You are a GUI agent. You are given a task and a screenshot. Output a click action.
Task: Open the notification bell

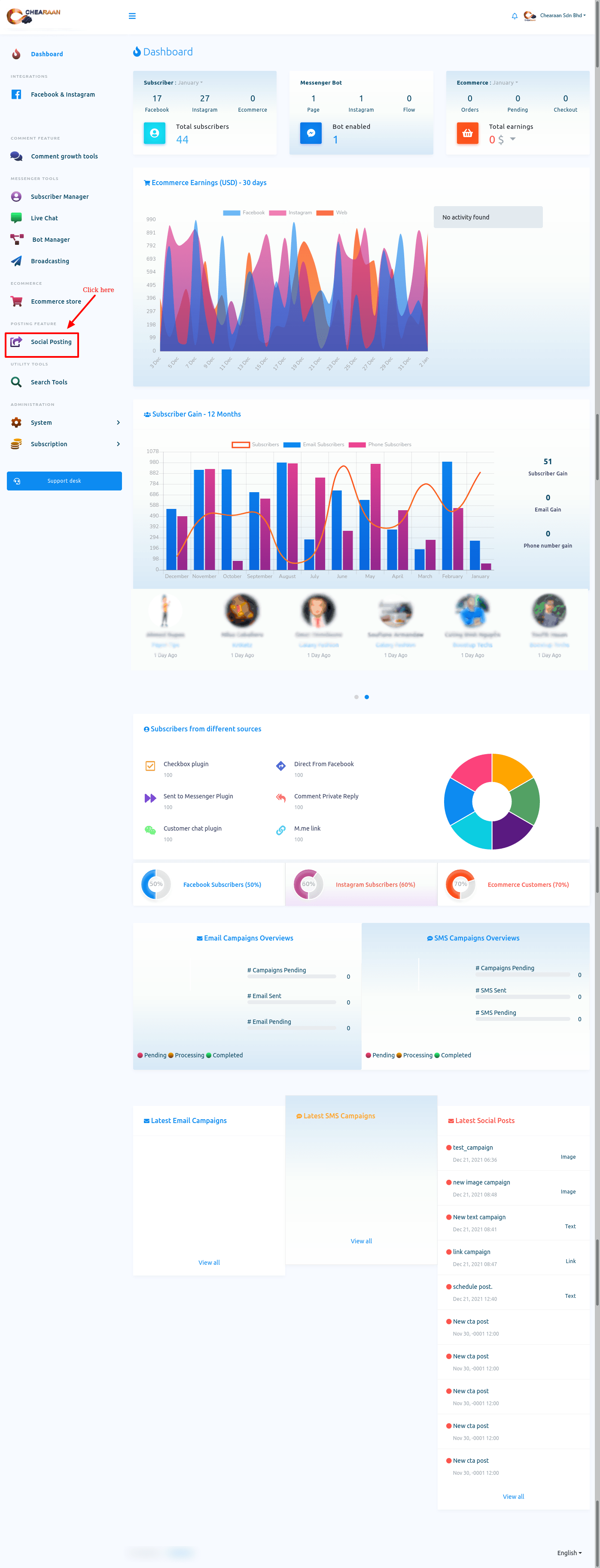tap(514, 16)
